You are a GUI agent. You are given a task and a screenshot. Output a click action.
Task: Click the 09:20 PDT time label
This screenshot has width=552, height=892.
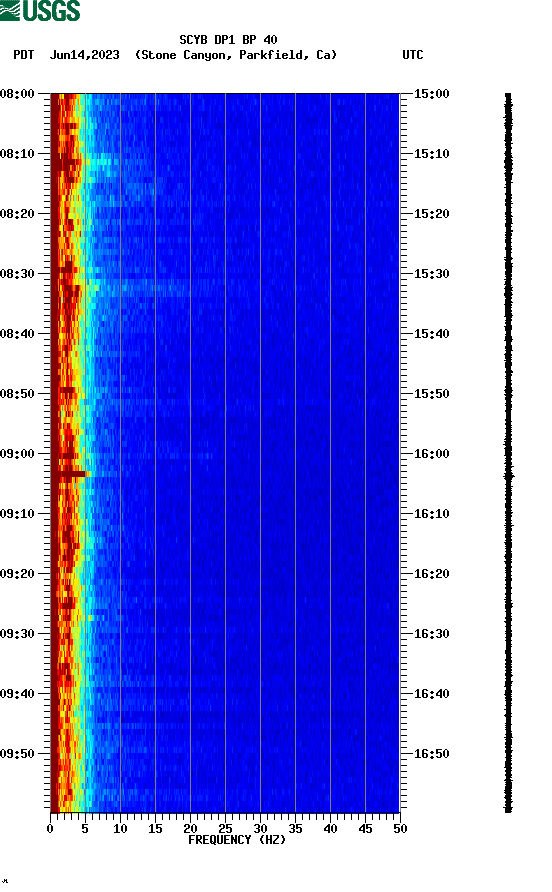(x=18, y=574)
